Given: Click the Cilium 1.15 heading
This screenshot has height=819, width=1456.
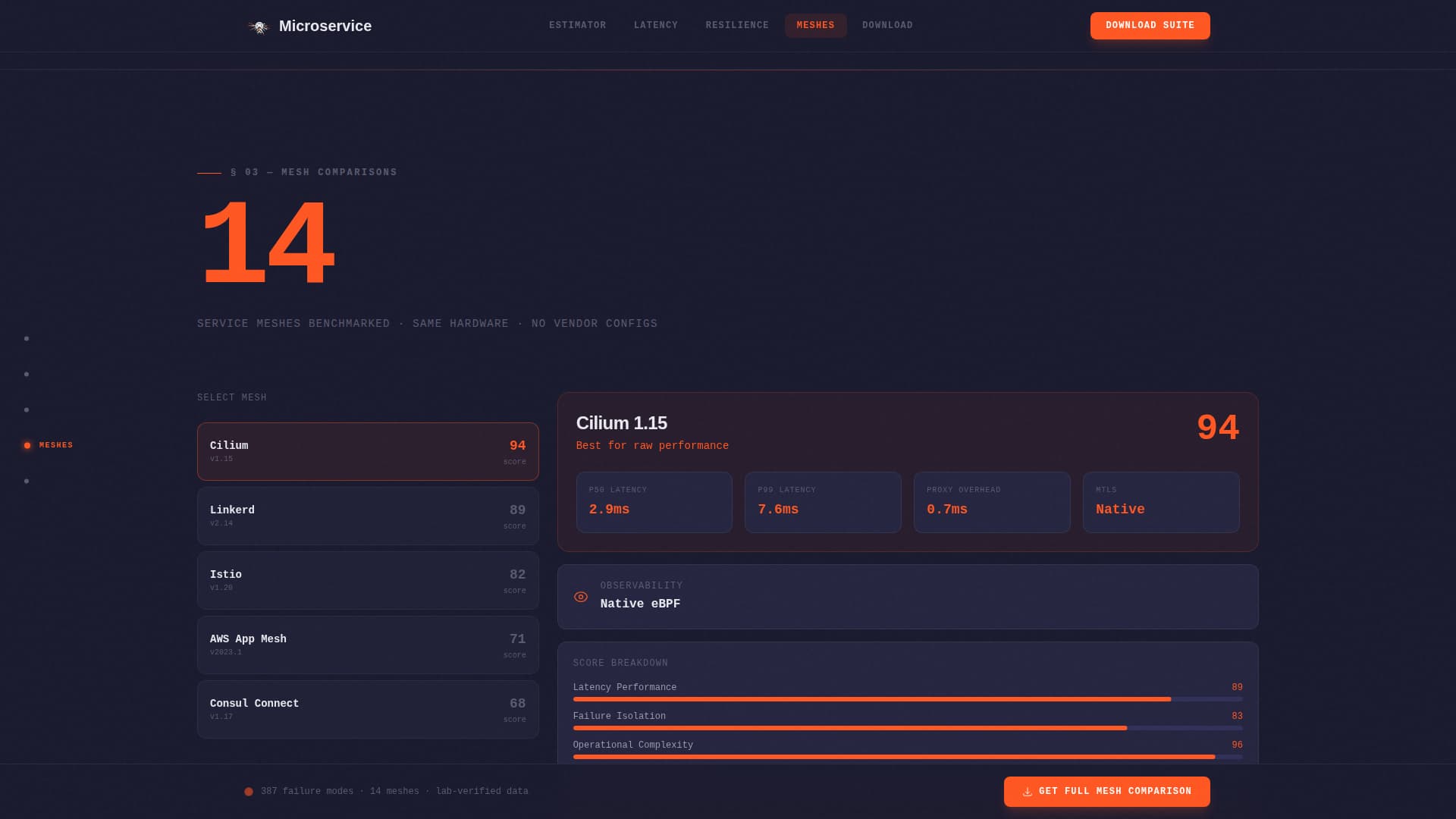Looking at the screenshot, I should (622, 423).
